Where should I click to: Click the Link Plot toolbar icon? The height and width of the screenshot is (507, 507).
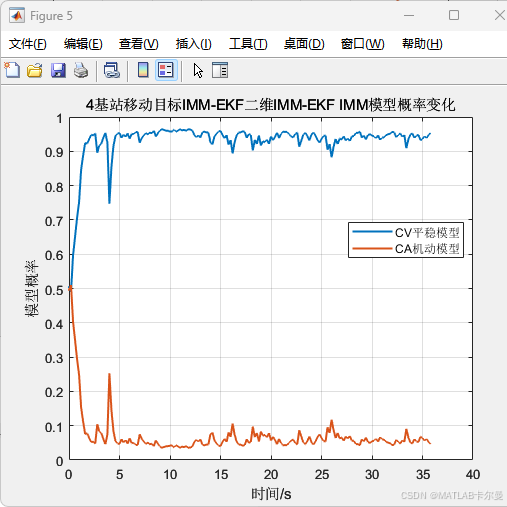tap(112, 70)
